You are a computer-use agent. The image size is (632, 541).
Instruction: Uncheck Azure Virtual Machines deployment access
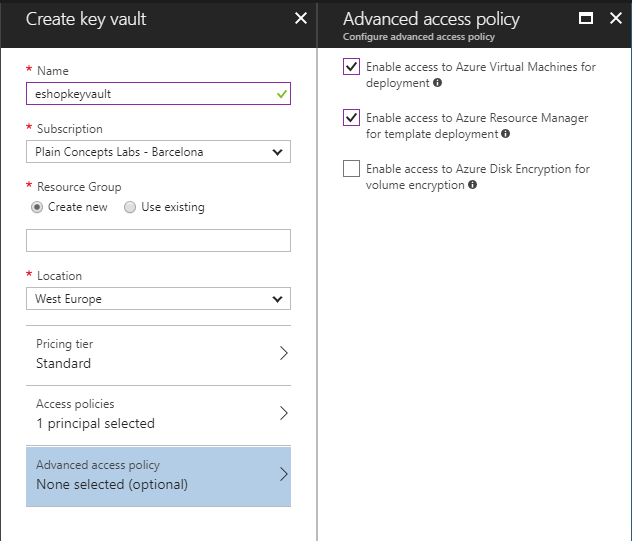(x=351, y=67)
